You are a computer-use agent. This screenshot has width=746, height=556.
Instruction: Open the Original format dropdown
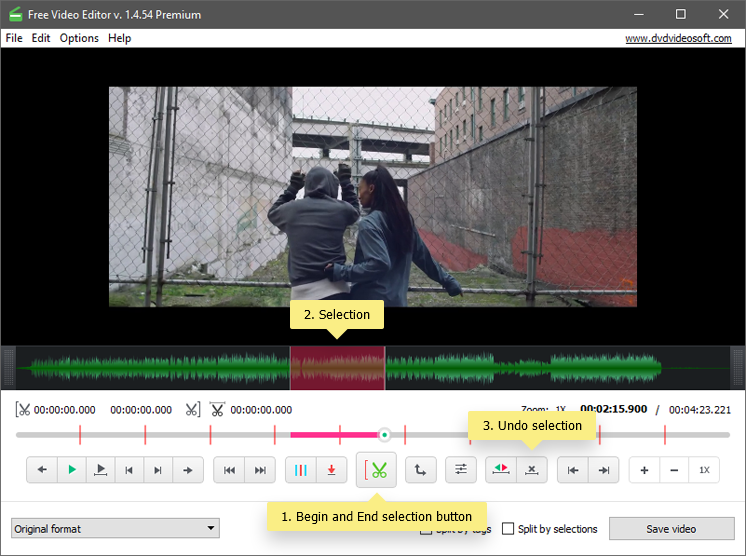point(115,528)
